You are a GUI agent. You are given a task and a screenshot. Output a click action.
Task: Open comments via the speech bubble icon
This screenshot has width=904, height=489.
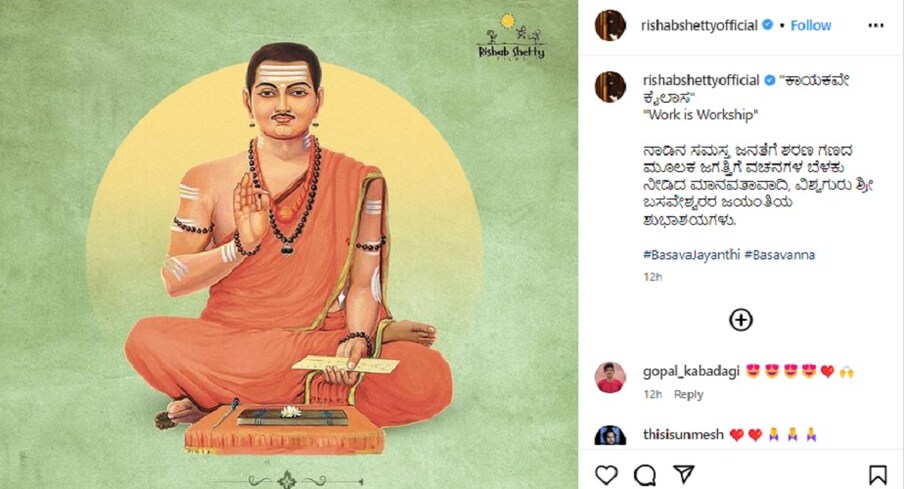pyautogui.click(x=645, y=475)
